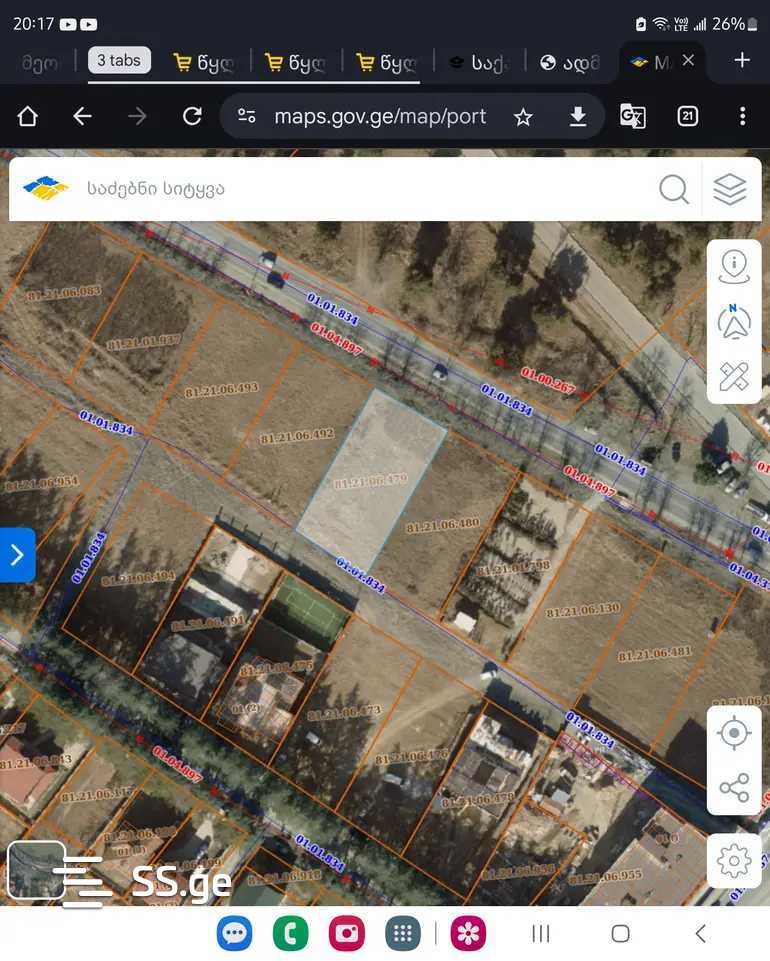Center map on my location
770x961 pixels.
point(734,733)
